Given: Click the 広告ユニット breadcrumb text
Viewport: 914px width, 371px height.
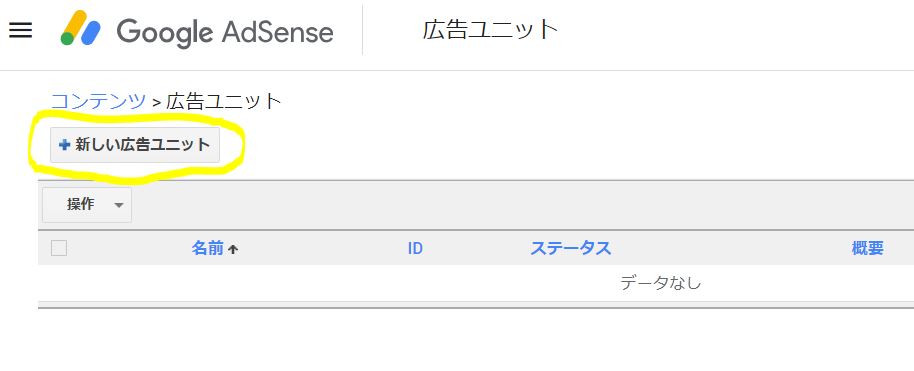Looking at the screenshot, I should pos(224,101).
